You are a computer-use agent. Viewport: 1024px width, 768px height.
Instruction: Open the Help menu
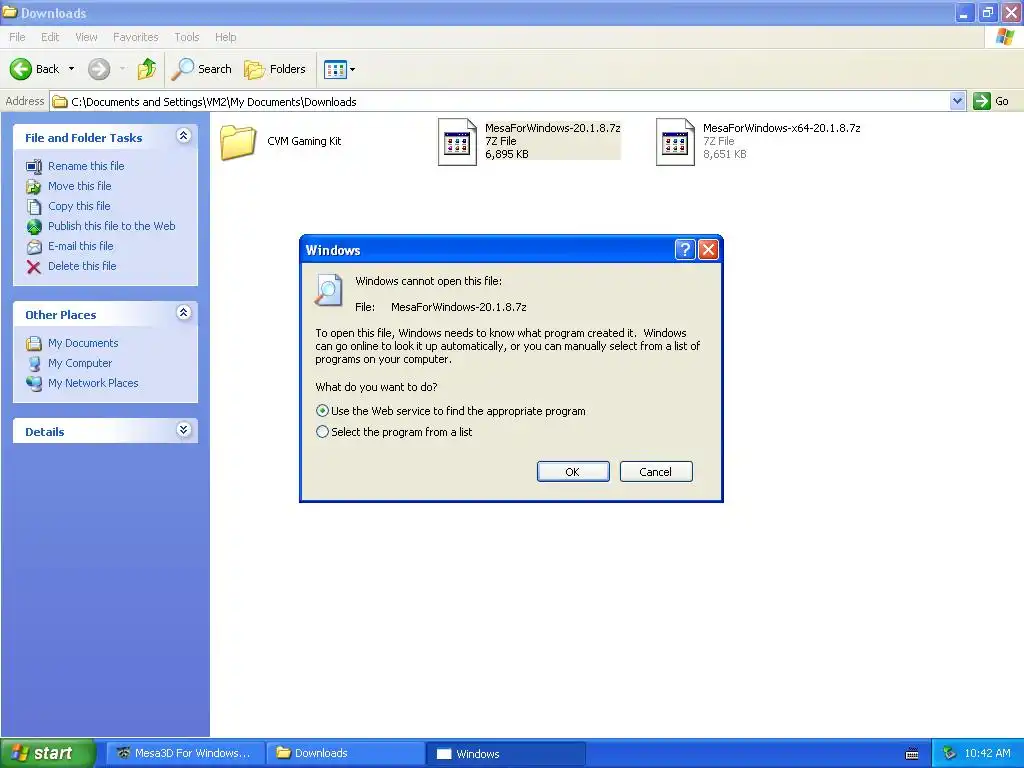(x=225, y=37)
